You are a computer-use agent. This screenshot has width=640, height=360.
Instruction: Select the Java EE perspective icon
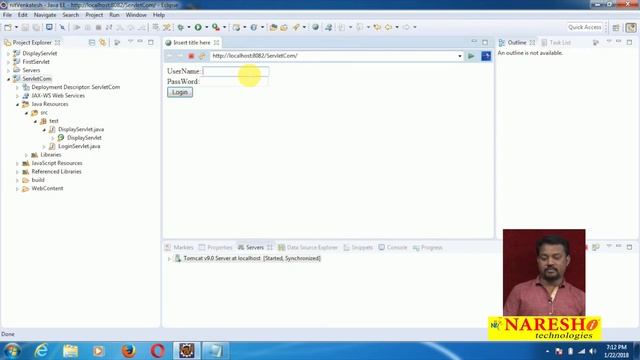631,27
